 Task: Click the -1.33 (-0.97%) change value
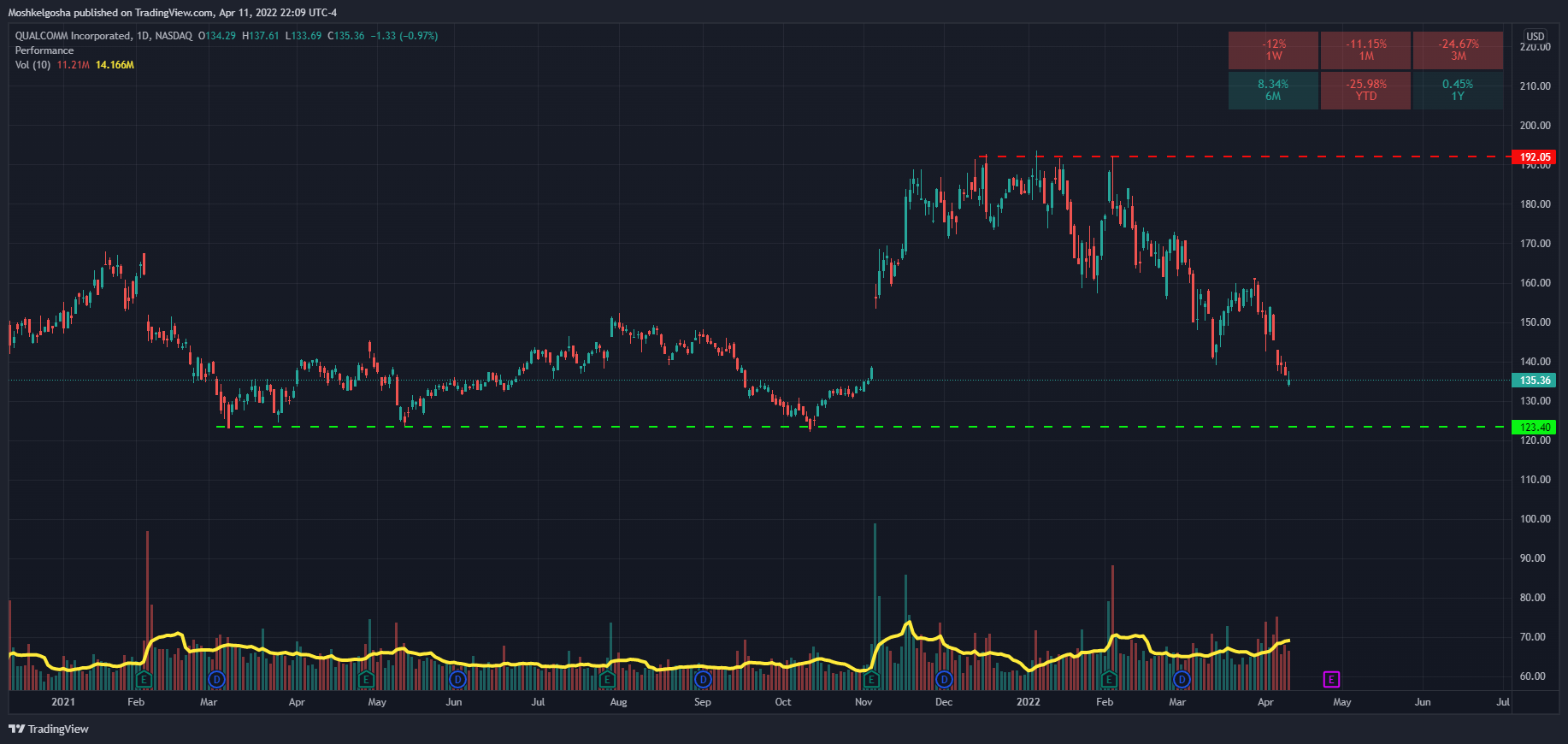pyautogui.click(x=404, y=36)
